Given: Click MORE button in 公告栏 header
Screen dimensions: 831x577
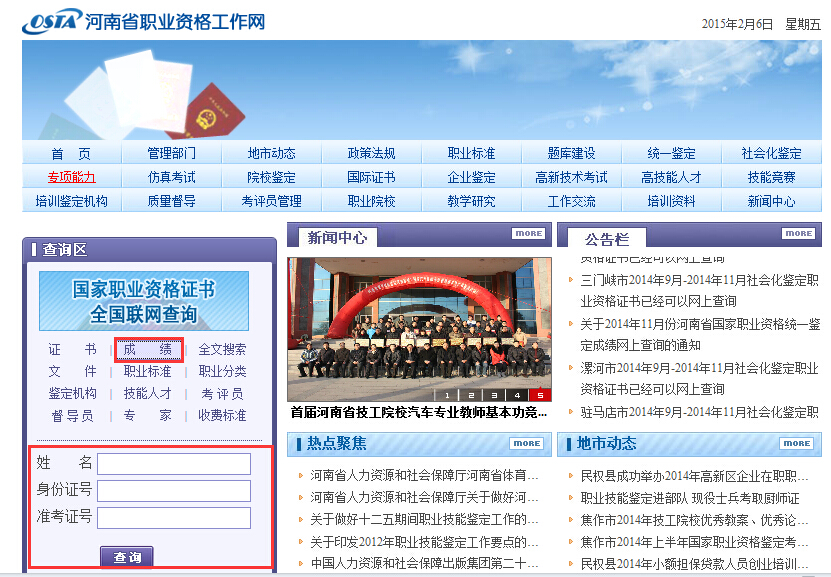Looking at the screenshot, I should point(798,234).
